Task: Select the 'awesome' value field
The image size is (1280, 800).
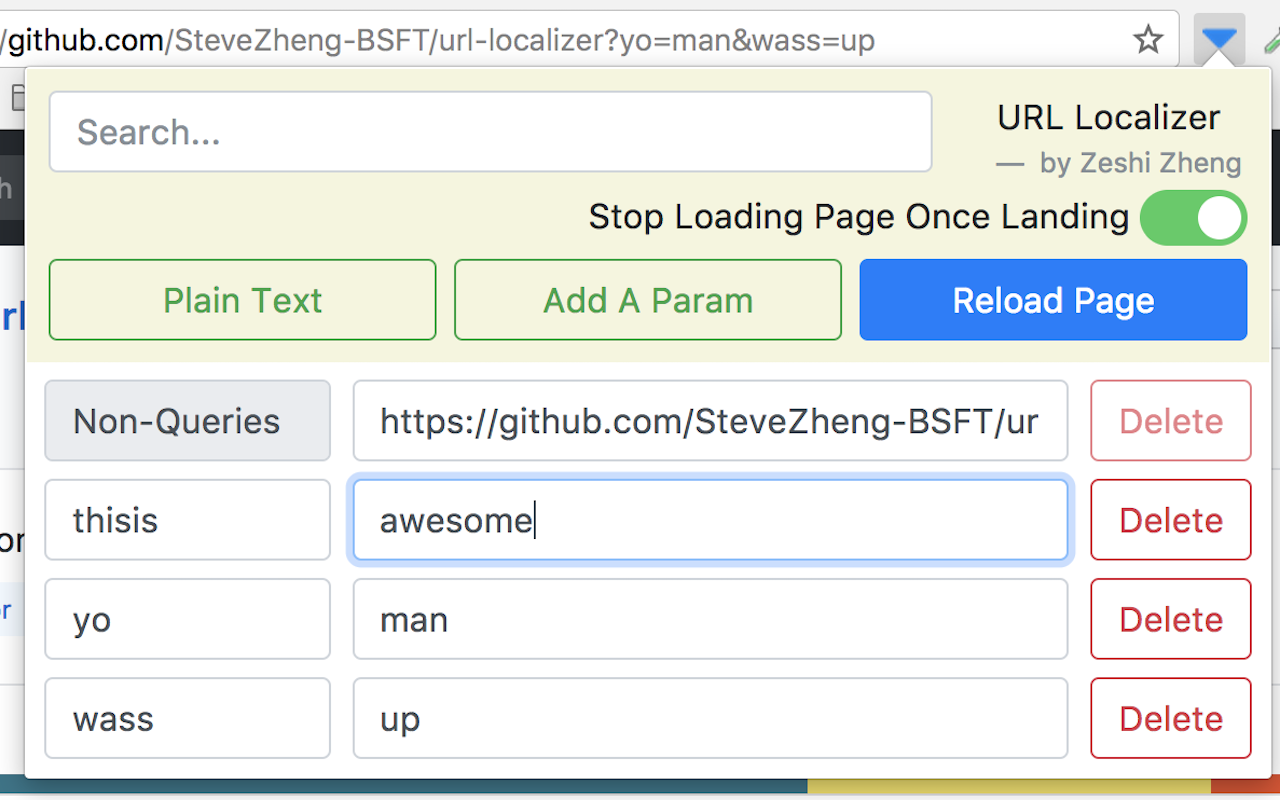Action: (710, 520)
